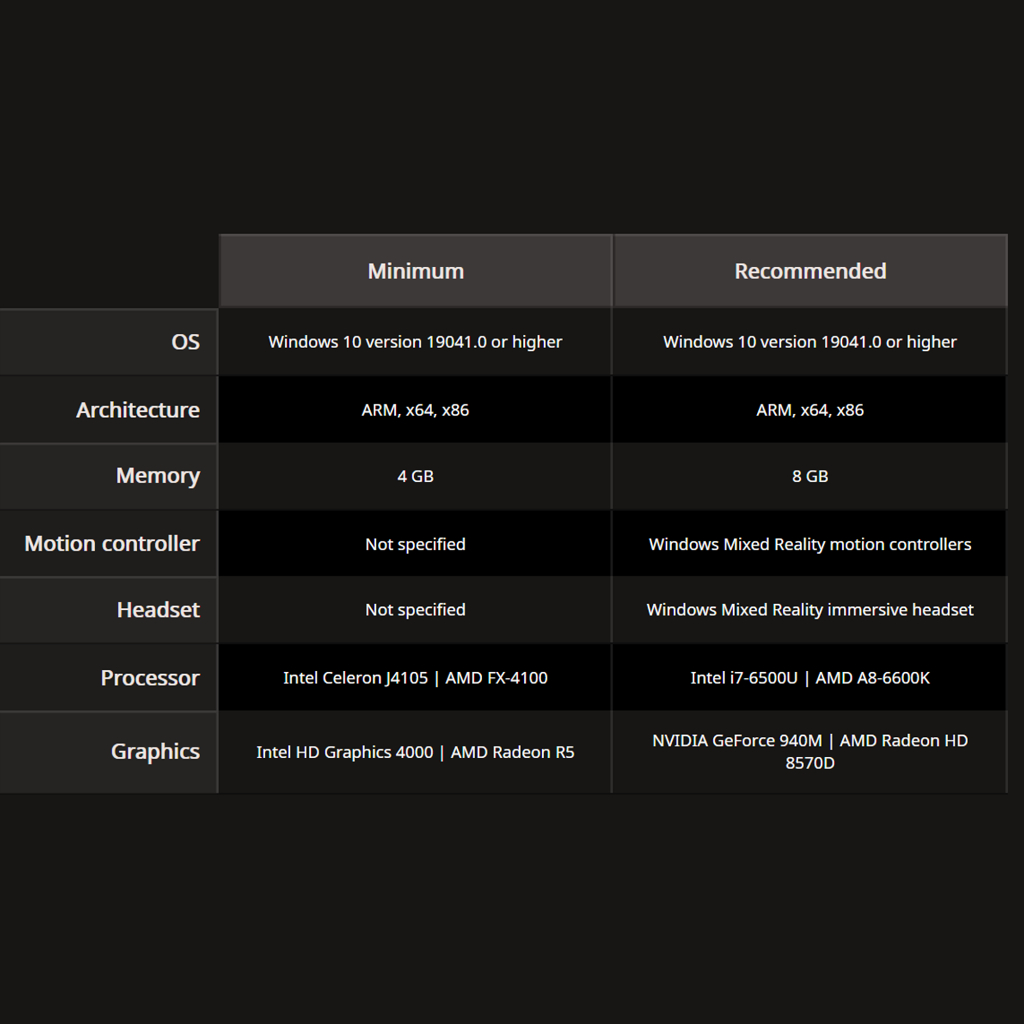
Task: Click the minimum memory 4 GB cell
Action: click(415, 476)
